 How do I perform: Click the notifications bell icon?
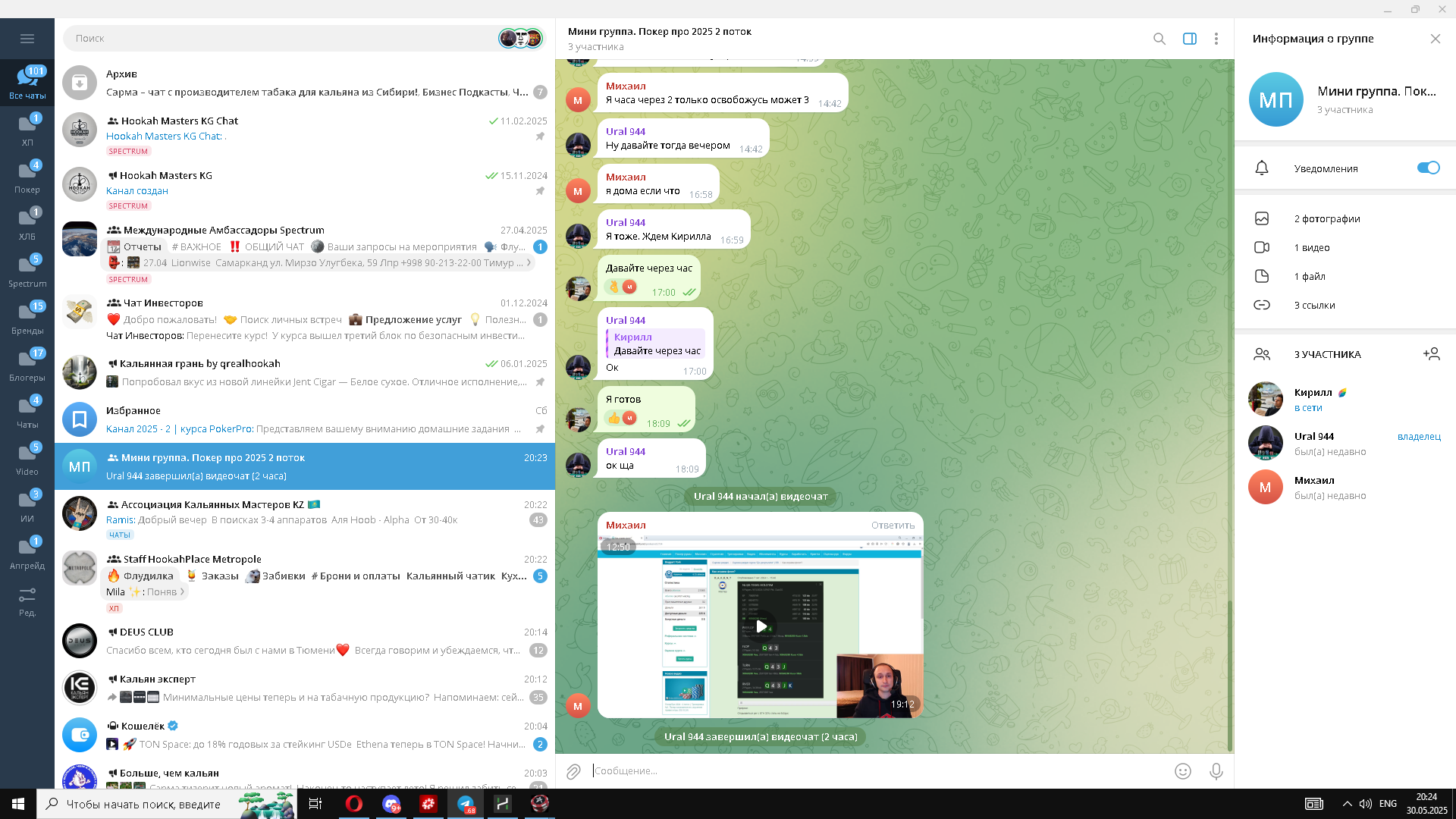[x=1262, y=168]
